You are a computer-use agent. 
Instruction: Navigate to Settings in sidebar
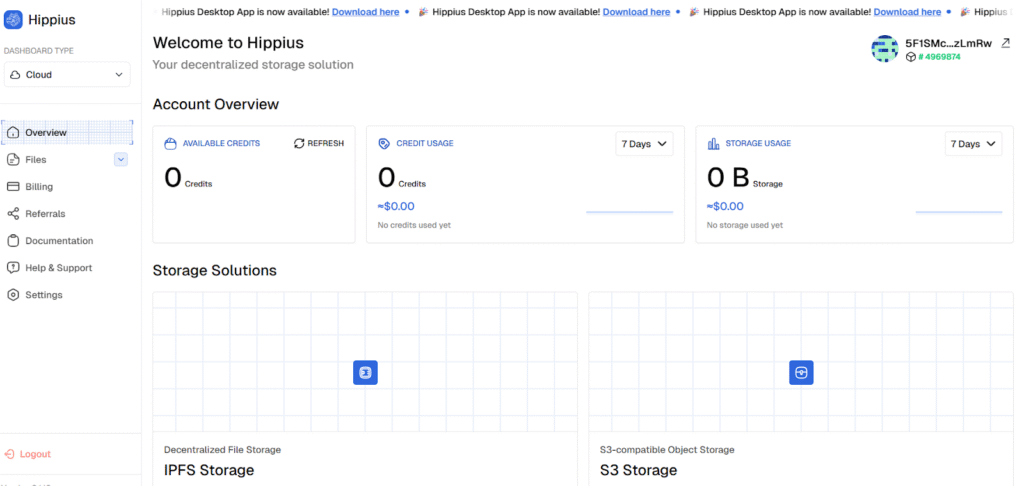43,295
